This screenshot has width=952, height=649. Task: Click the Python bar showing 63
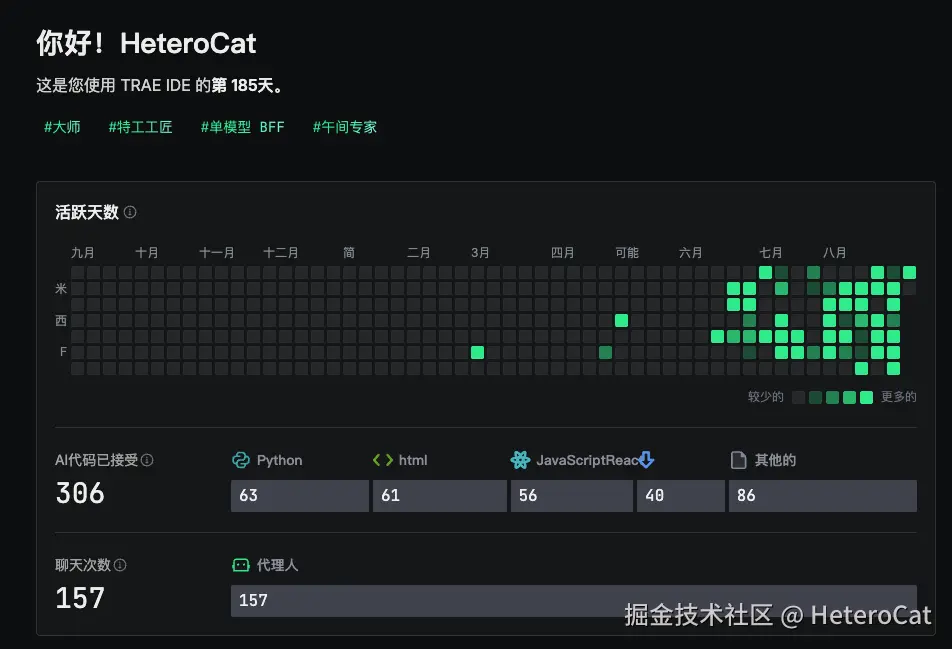tap(300, 496)
